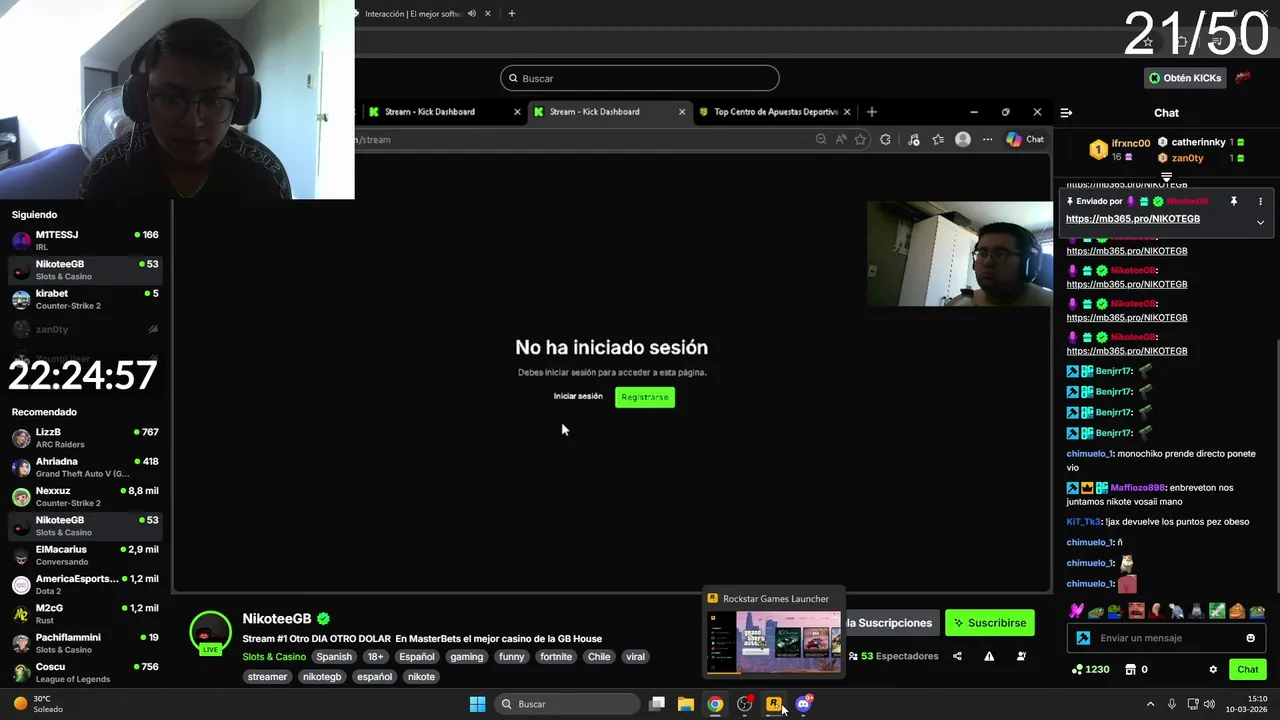Viewport: 1280px width, 720px height.
Task: Open the M2cG Rust channel
Action: click(85, 614)
